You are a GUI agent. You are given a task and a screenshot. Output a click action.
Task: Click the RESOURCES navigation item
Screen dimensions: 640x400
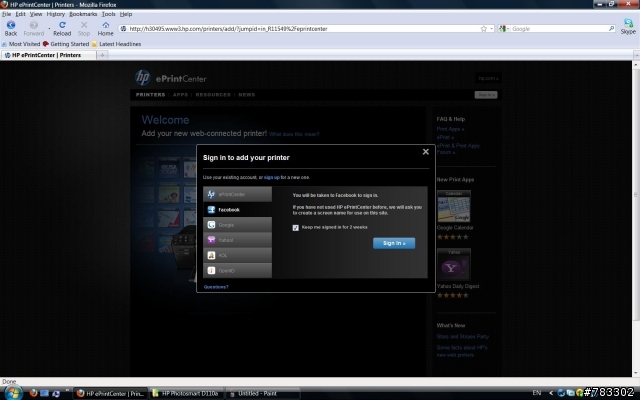pyautogui.click(x=213, y=95)
